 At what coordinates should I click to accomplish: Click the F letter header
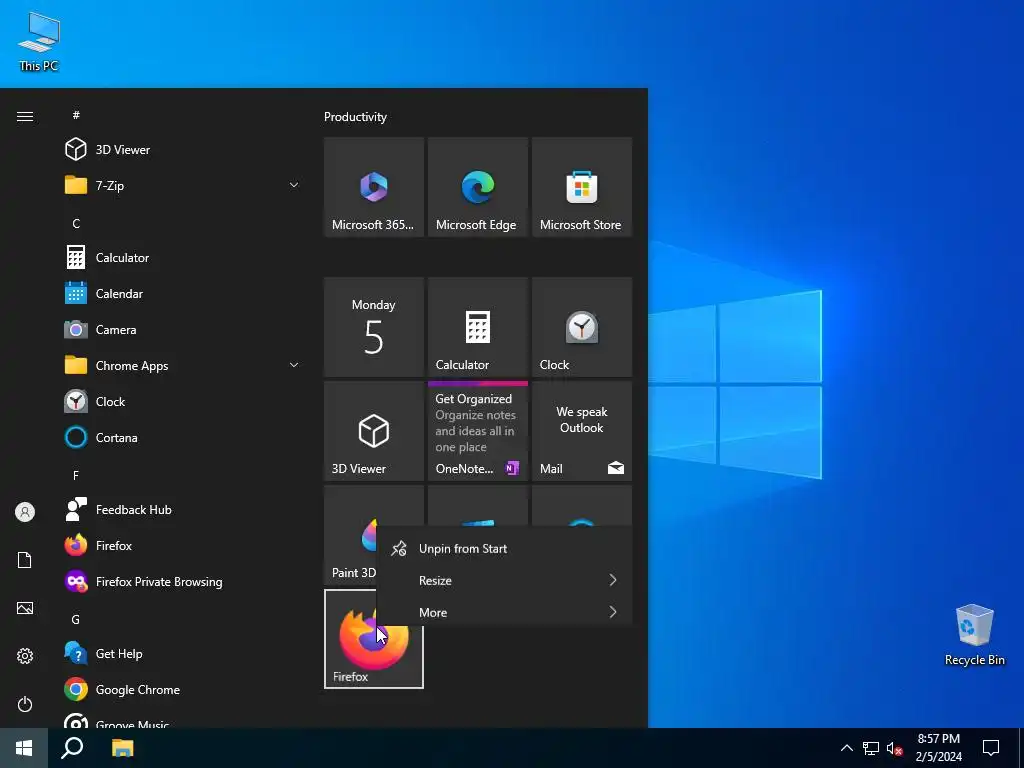76,475
